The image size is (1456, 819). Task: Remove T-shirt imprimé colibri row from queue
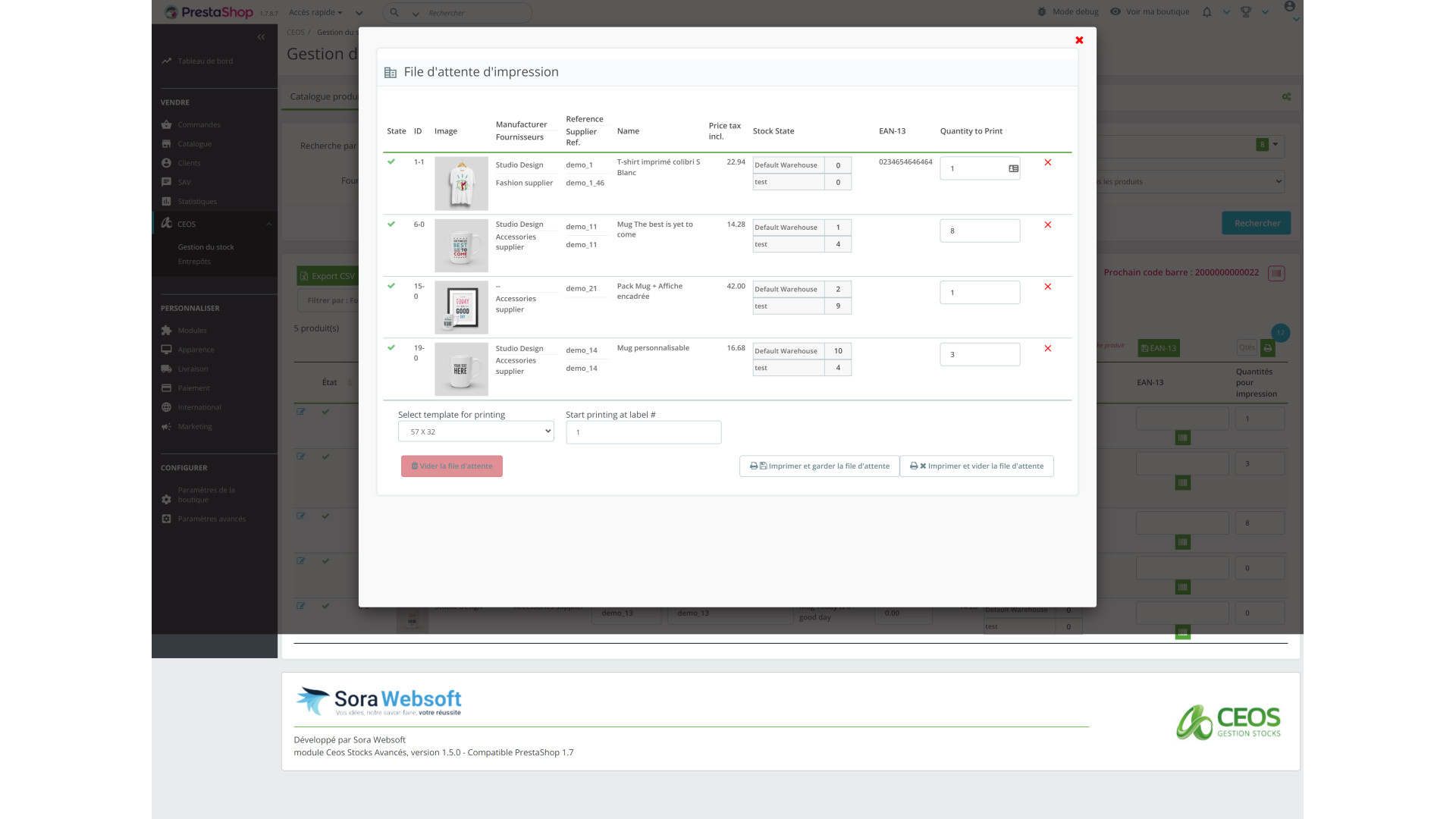(x=1047, y=162)
